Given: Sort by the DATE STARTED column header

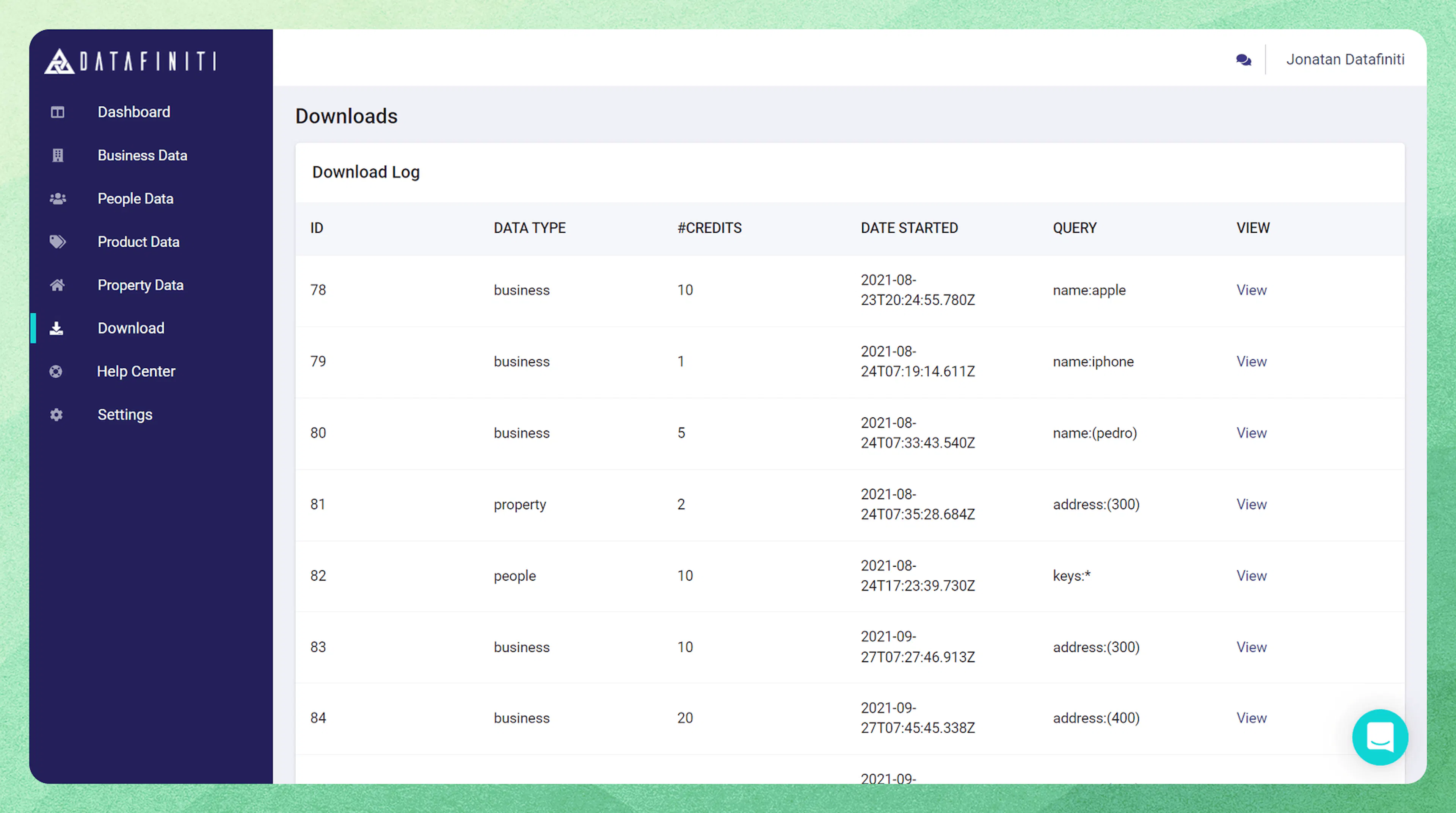Looking at the screenshot, I should click(x=910, y=228).
